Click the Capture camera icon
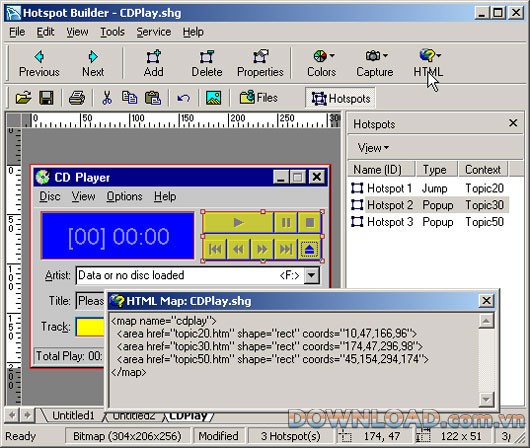The width and height of the screenshot is (530, 448). (373, 55)
